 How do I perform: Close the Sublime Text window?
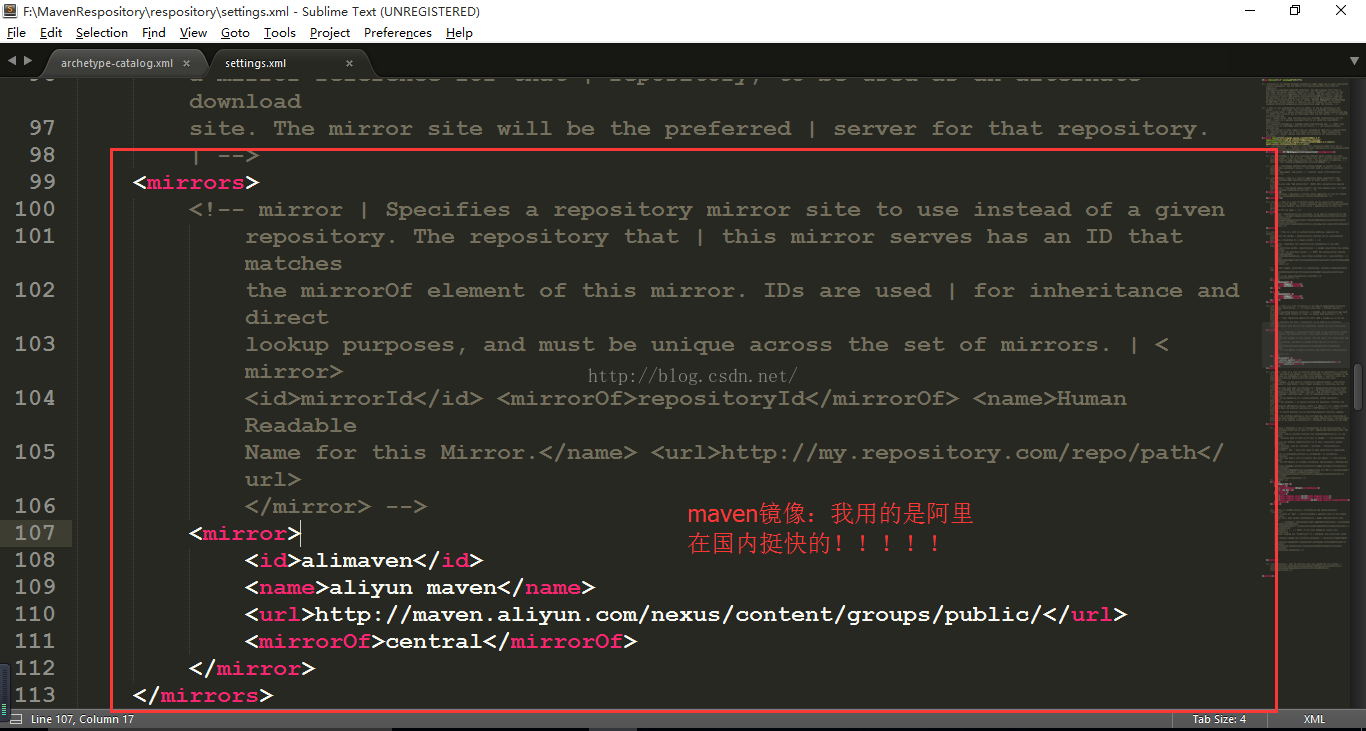1341,11
